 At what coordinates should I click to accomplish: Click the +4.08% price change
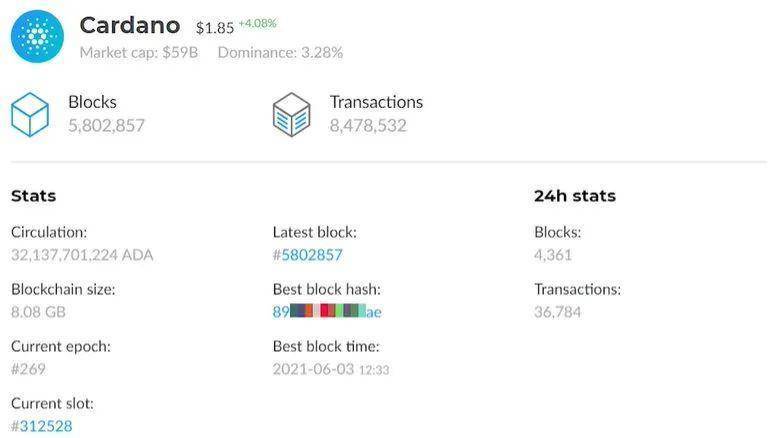pos(258,24)
